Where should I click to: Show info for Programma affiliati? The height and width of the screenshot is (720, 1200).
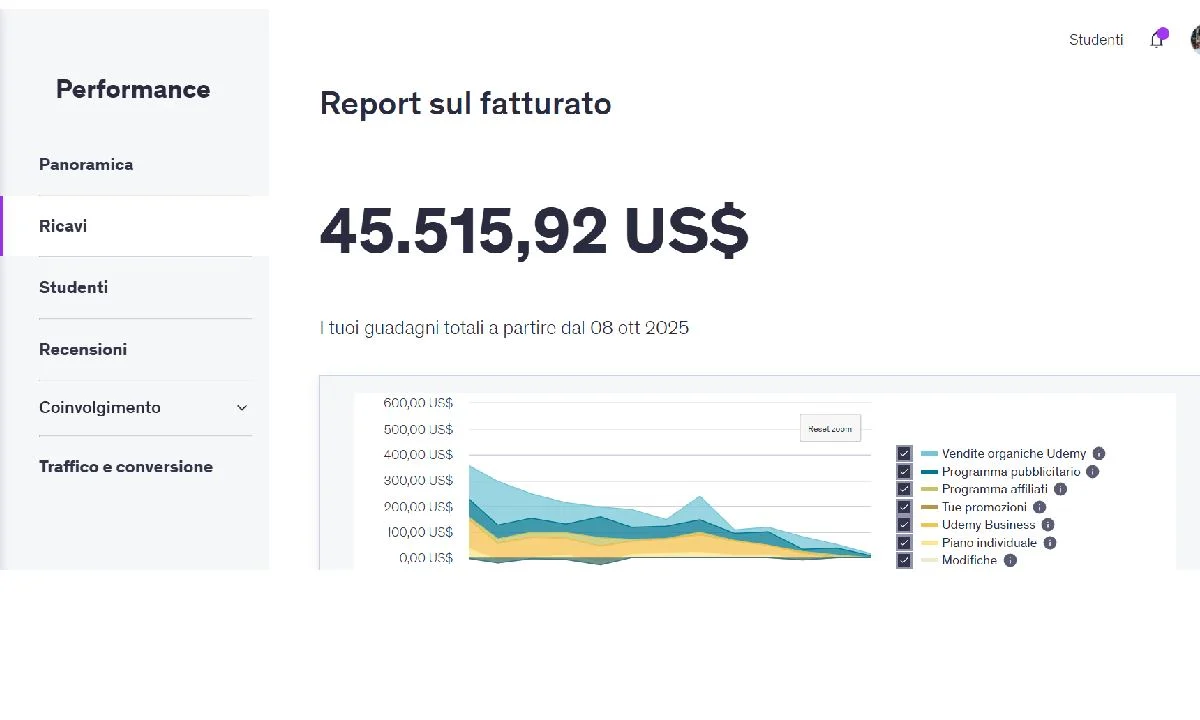click(1060, 489)
